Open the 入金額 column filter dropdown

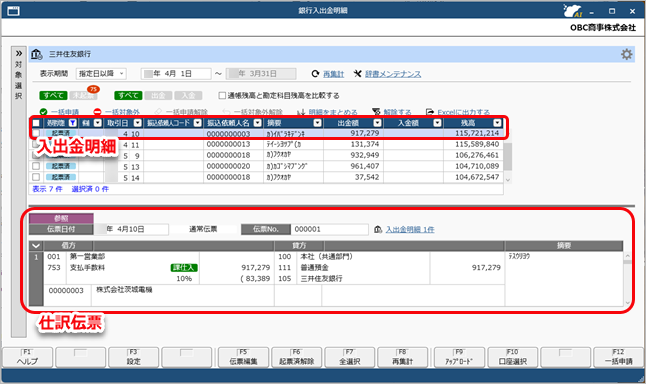click(x=437, y=123)
